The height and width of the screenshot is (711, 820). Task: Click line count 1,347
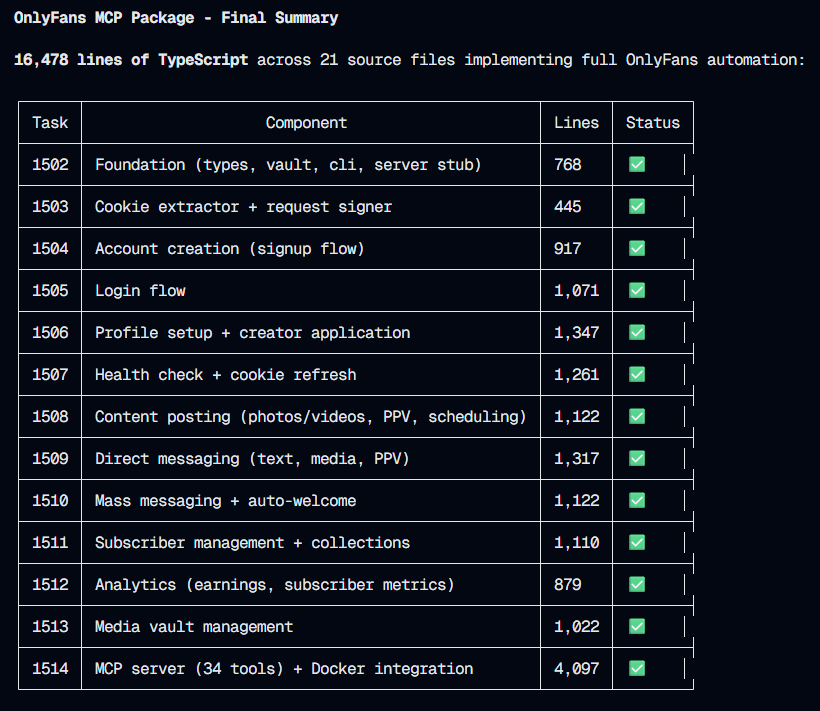(x=576, y=332)
